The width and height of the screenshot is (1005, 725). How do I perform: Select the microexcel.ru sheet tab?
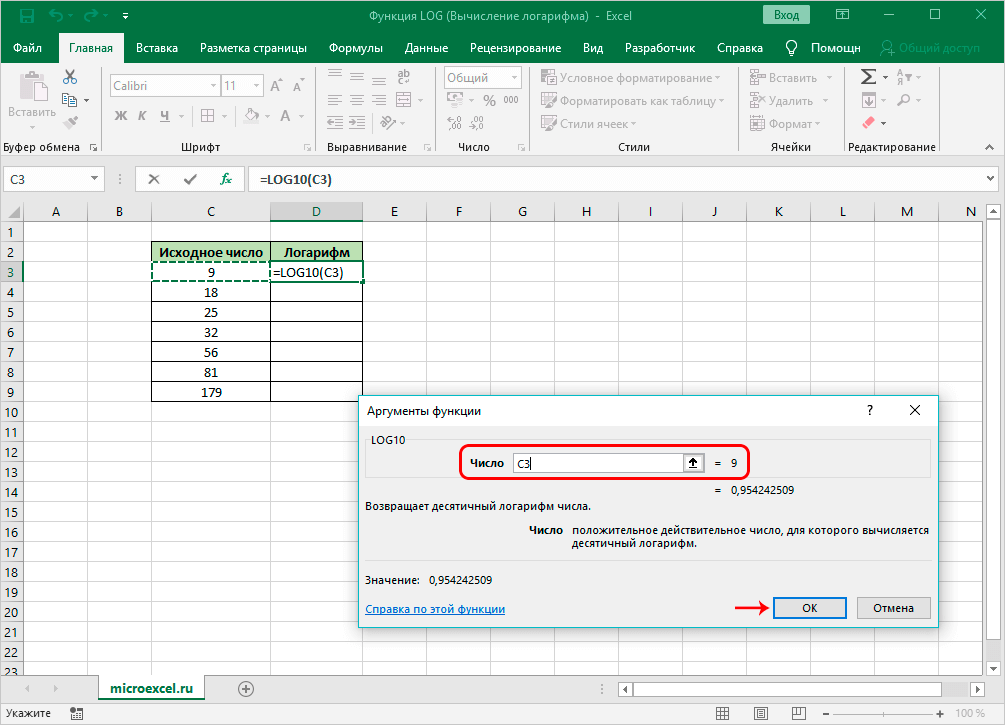click(x=151, y=689)
